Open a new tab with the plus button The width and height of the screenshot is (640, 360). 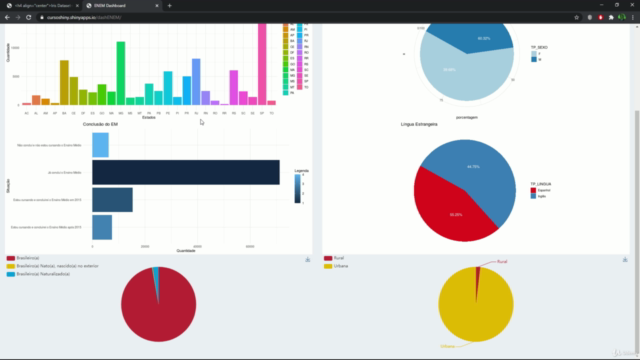tap(169, 6)
